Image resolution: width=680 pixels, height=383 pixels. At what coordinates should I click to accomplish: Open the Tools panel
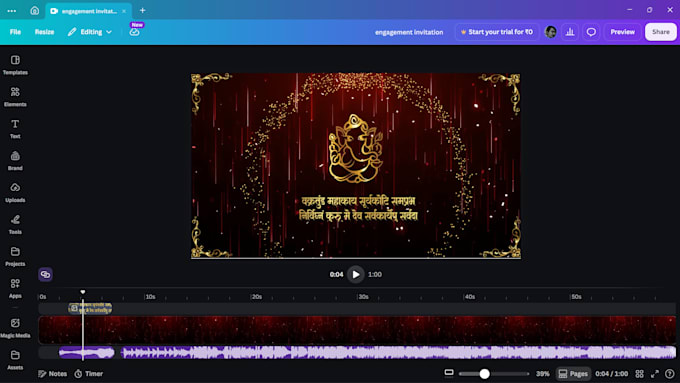(15, 224)
